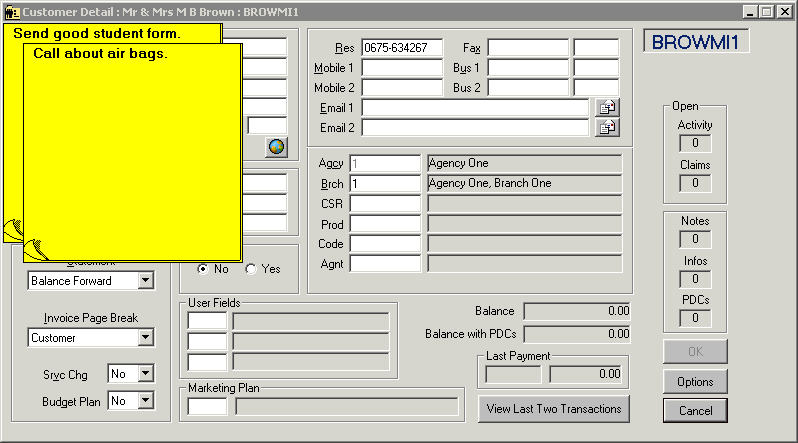Click View Last Two Transactions button
The height and width of the screenshot is (443, 798).
[555, 408]
